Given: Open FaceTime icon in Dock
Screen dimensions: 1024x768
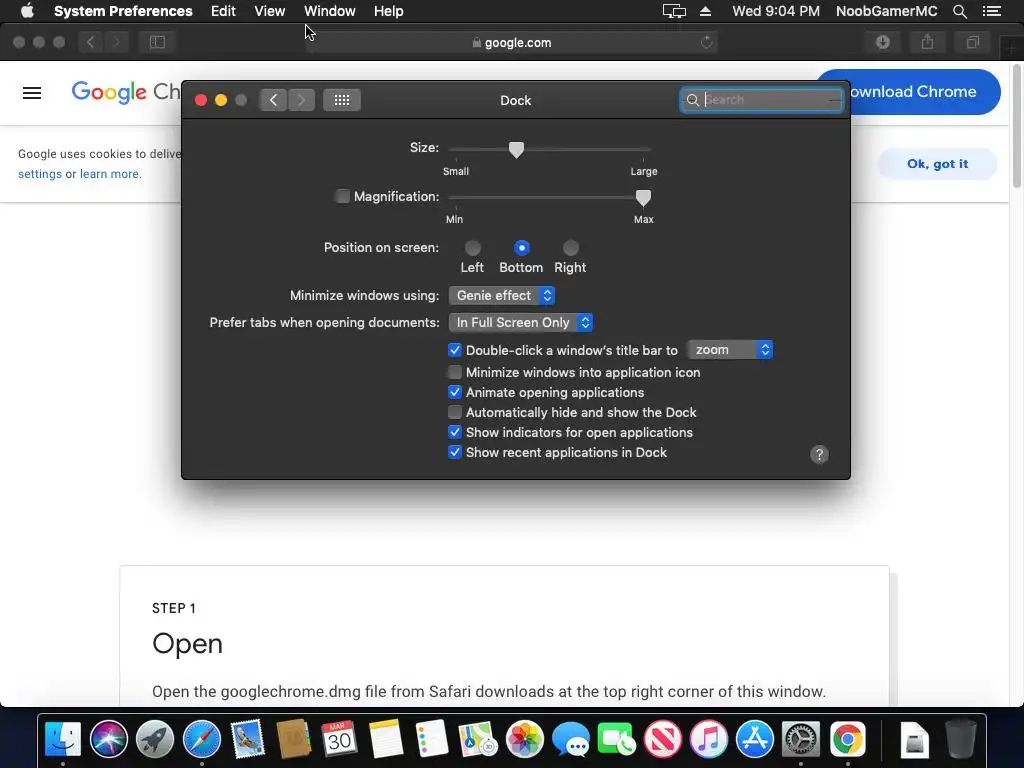Looking at the screenshot, I should pos(616,739).
